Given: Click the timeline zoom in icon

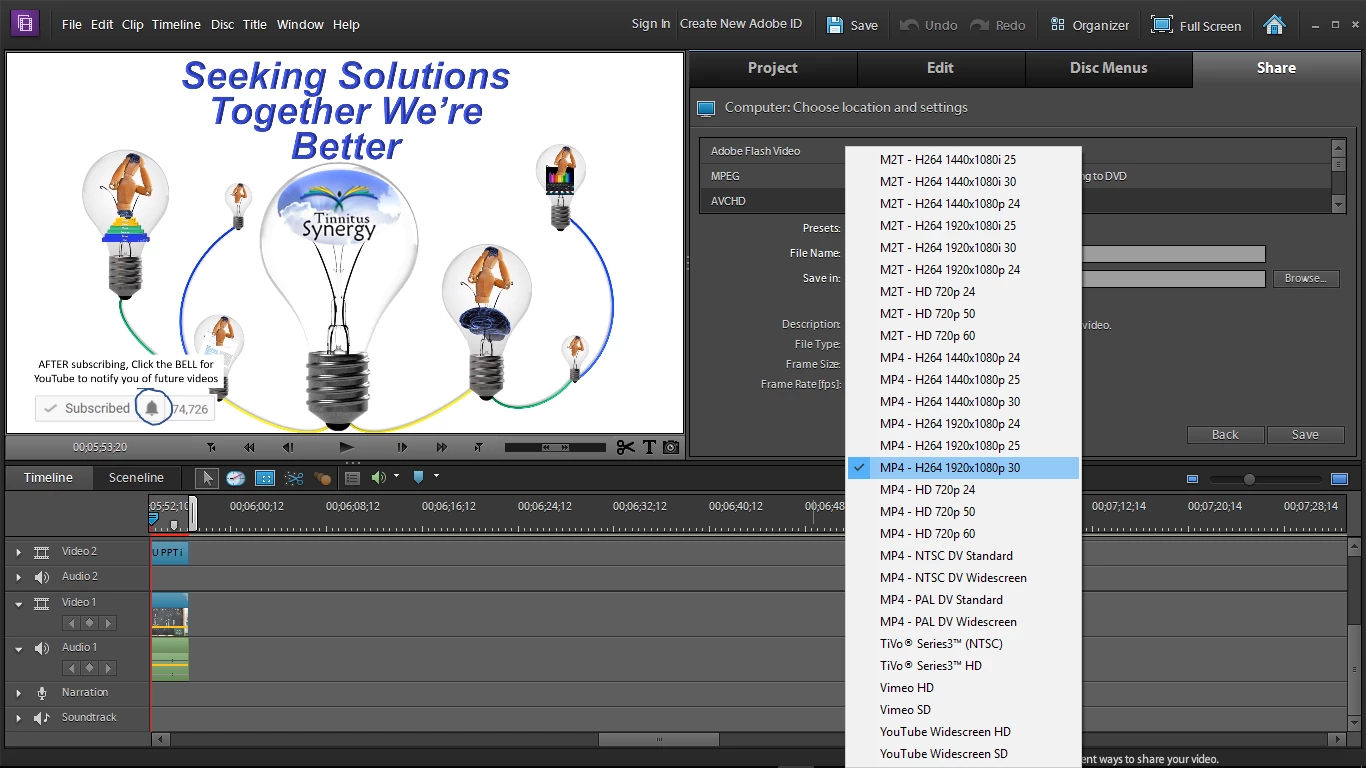Looking at the screenshot, I should point(1340,479).
